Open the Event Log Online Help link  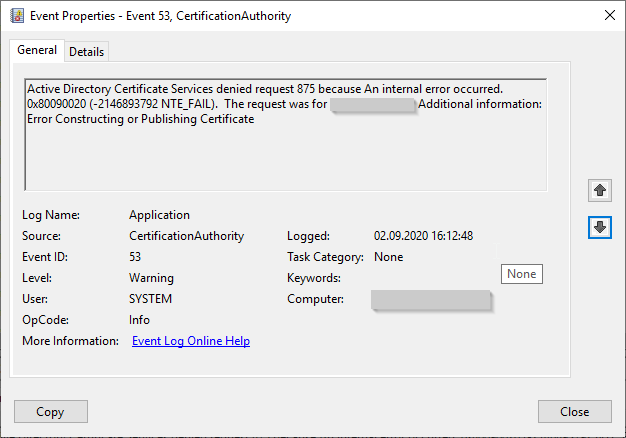coord(191,341)
